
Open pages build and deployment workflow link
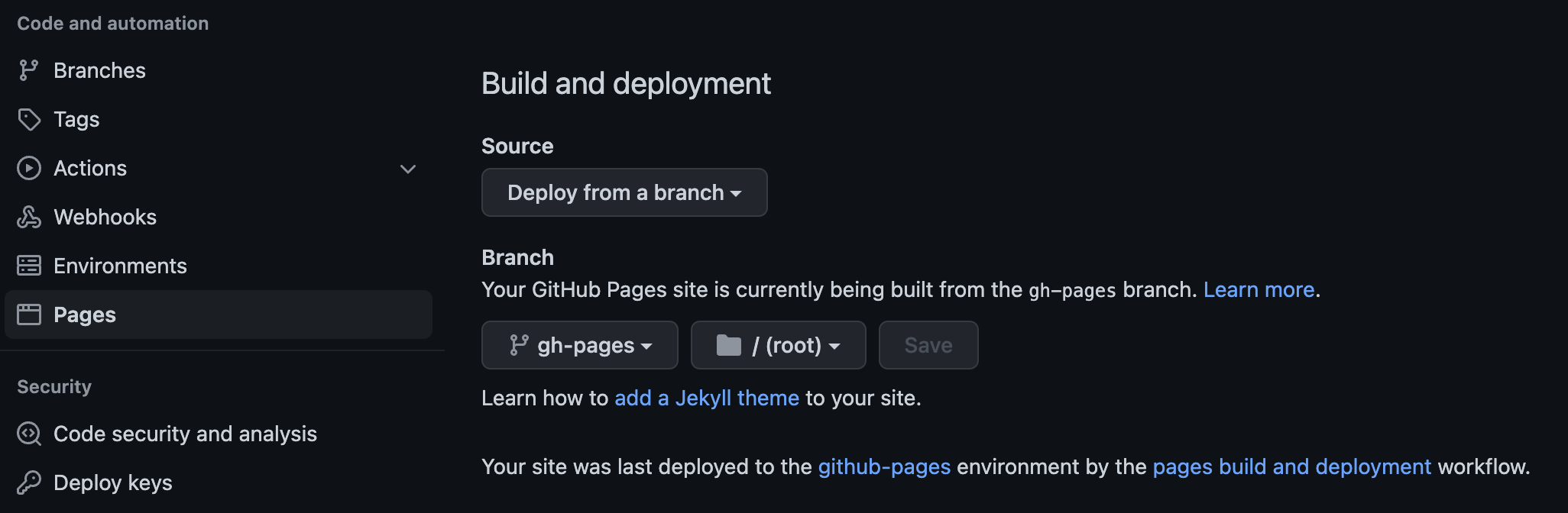coord(1291,466)
